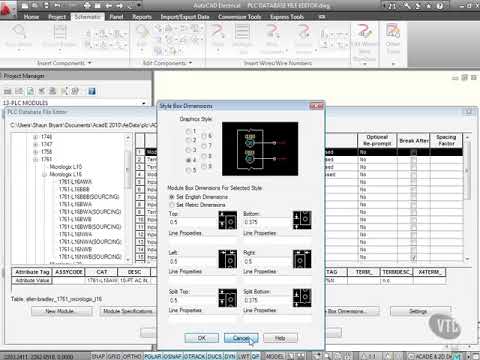This screenshot has height=360, width=480.
Task: Toggle SNAP in the status bar
Action: pos(98,356)
